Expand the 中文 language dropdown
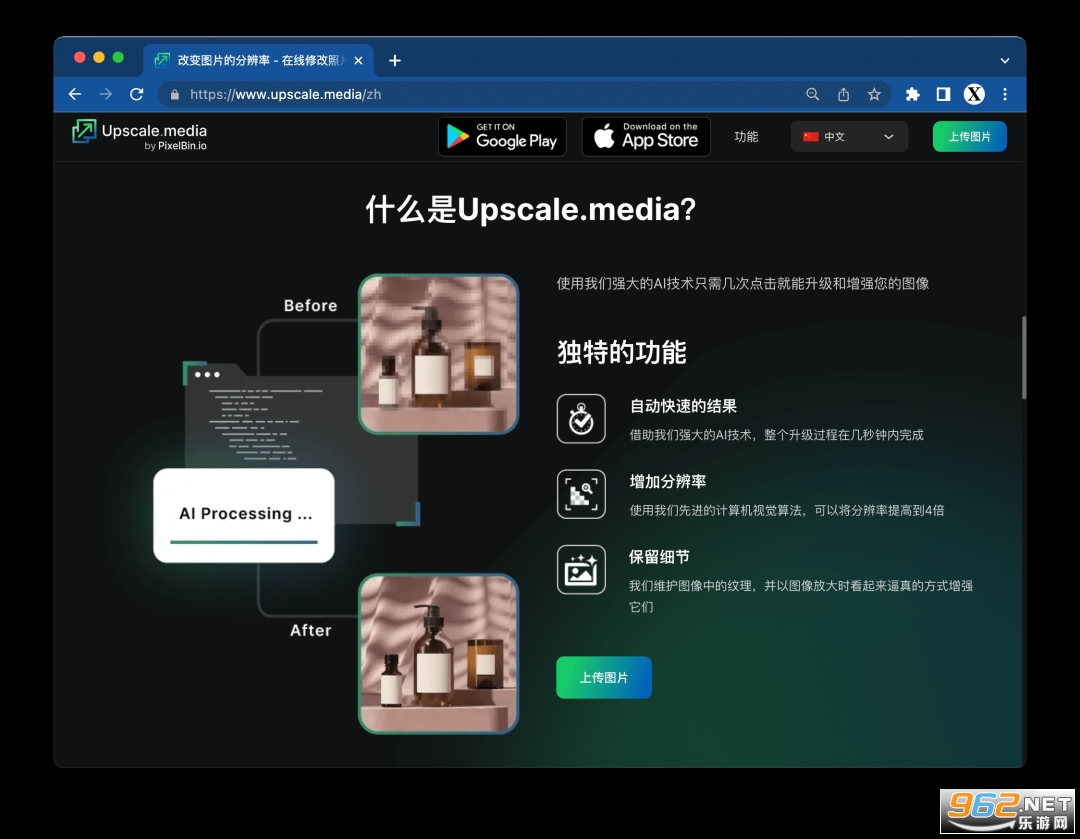The width and height of the screenshot is (1080, 839). pyautogui.click(x=849, y=137)
